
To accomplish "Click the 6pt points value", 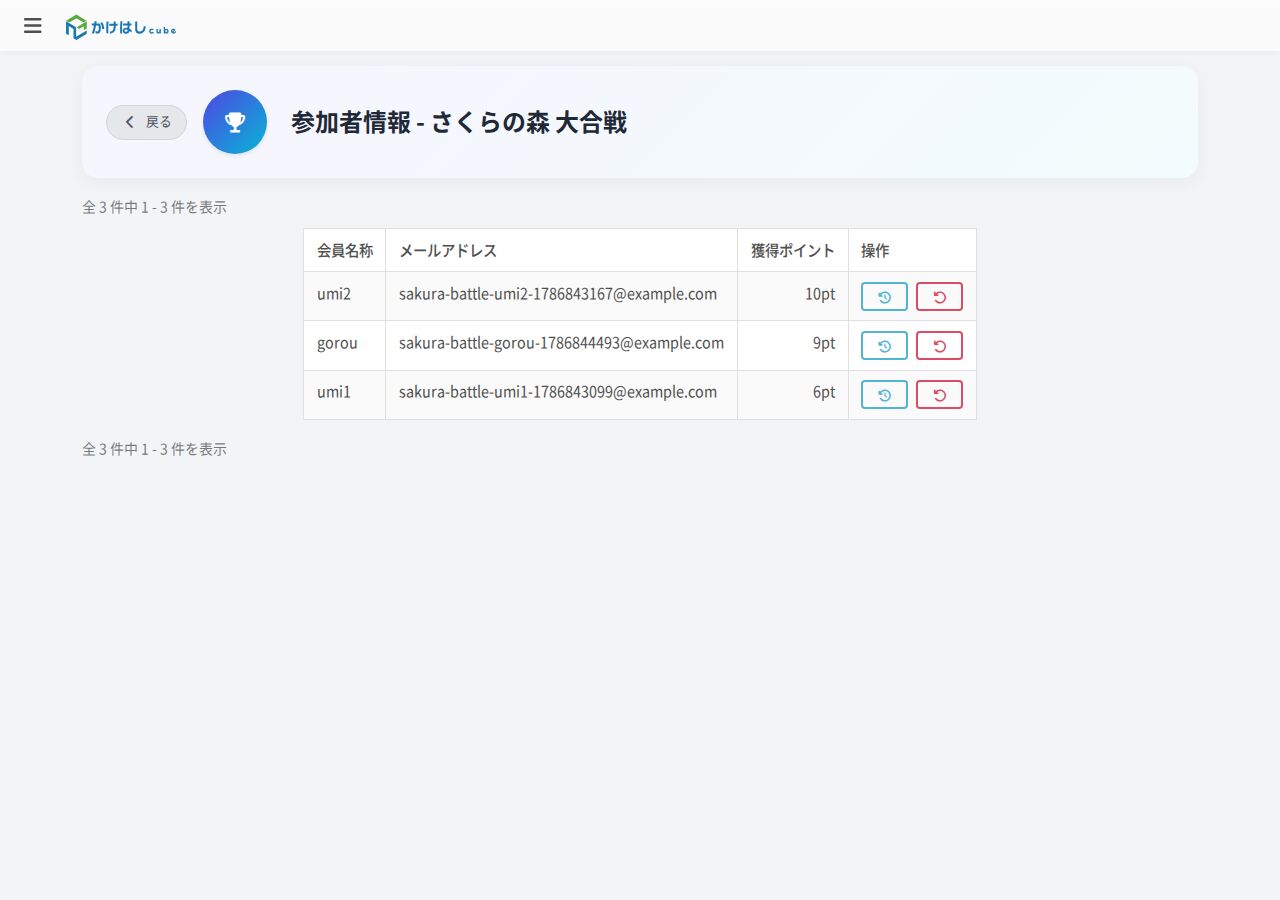I will tap(824, 392).
